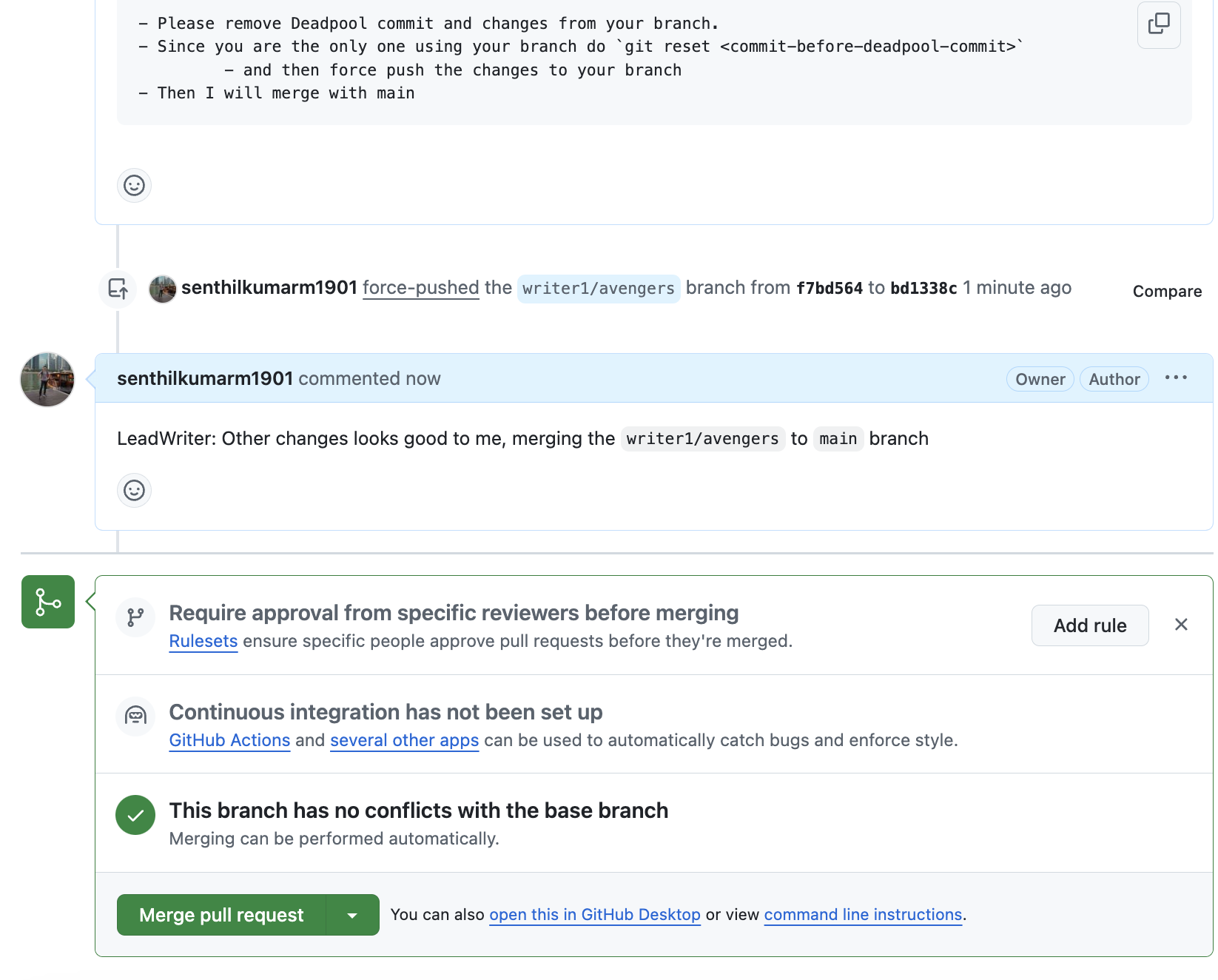
Task: Open several other apps link
Action: point(404,740)
